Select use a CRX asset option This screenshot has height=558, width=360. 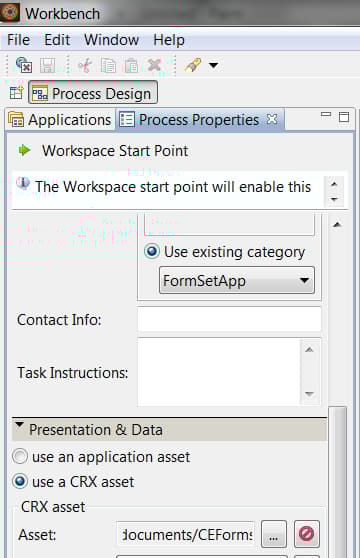pyautogui.click(x=20, y=481)
